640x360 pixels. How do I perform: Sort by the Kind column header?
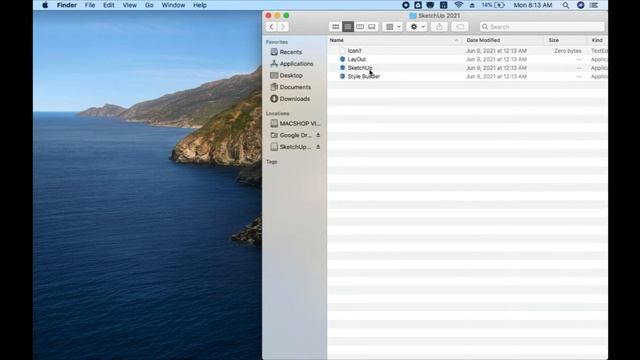[598, 40]
